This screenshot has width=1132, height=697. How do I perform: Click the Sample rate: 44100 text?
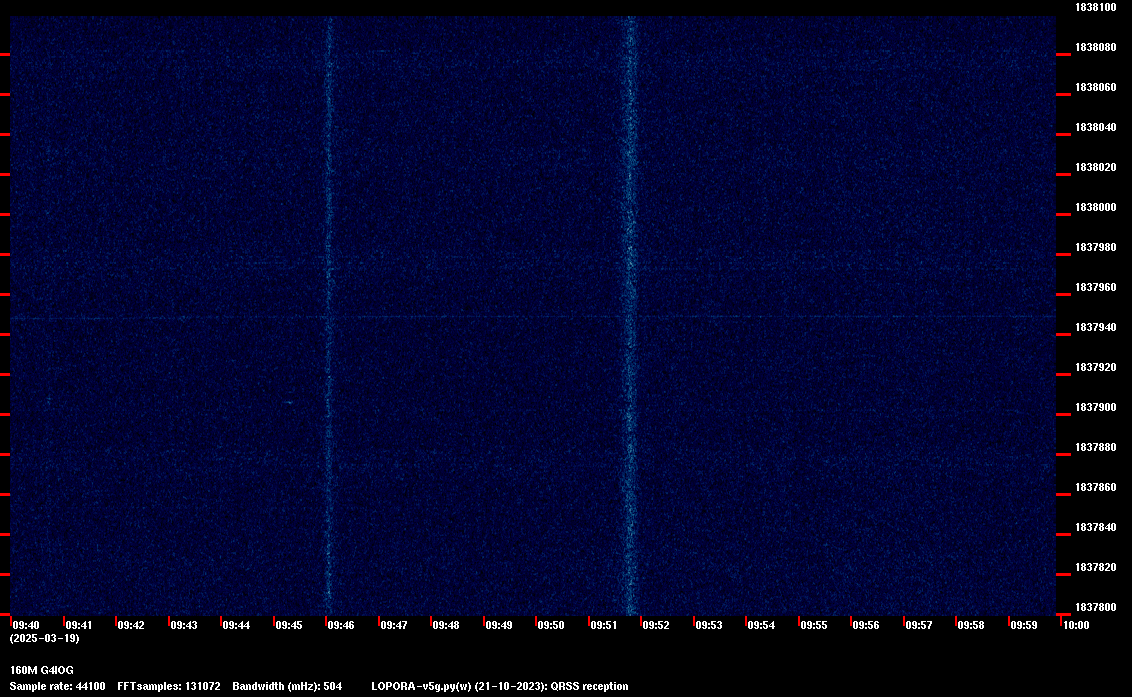pyautogui.click(x=57, y=686)
